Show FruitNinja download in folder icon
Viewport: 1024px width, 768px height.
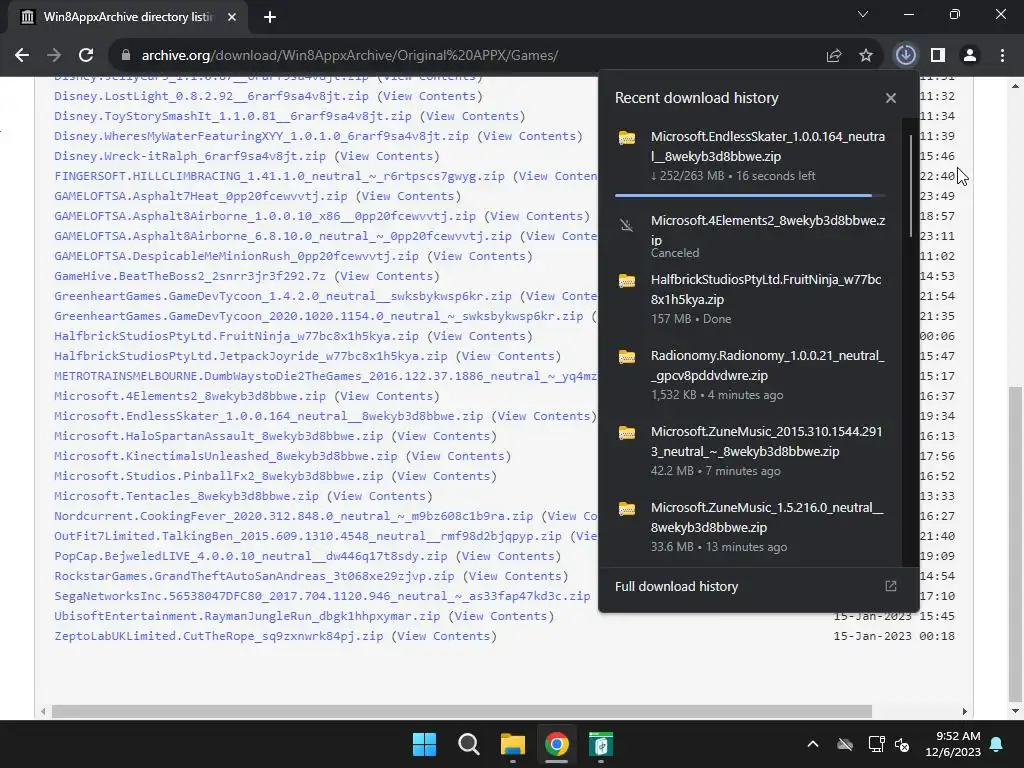[x=627, y=281]
